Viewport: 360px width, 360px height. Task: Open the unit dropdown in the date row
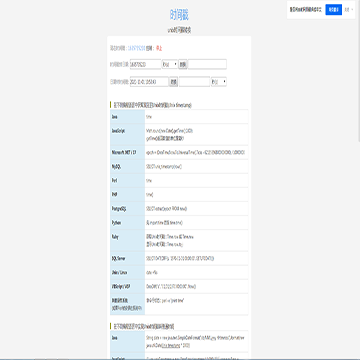pyautogui.click(x=219, y=82)
